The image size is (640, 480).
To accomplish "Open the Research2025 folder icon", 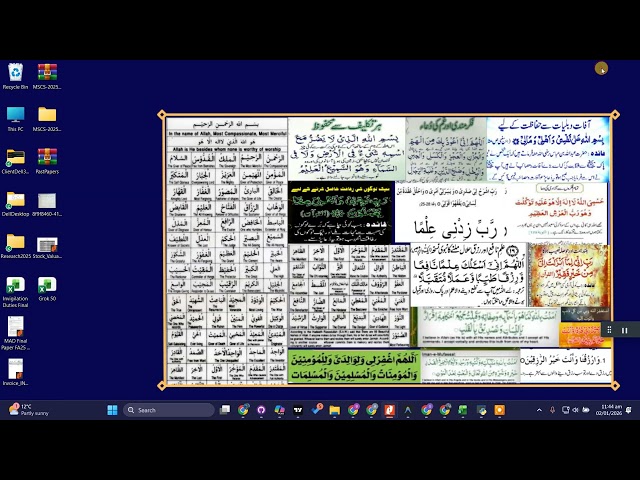I will tap(16, 243).
